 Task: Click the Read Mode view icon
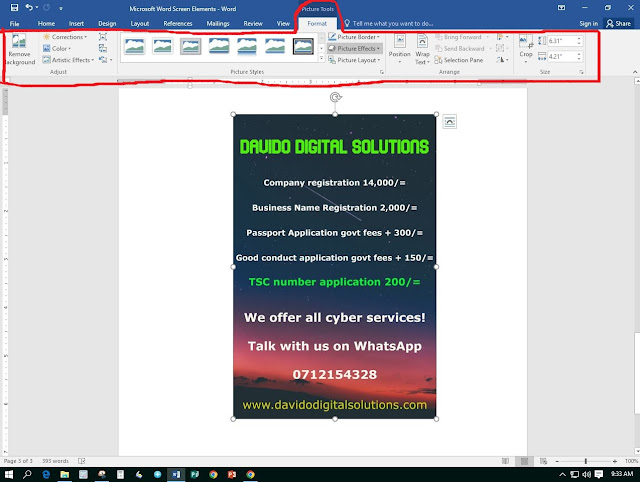505,461
